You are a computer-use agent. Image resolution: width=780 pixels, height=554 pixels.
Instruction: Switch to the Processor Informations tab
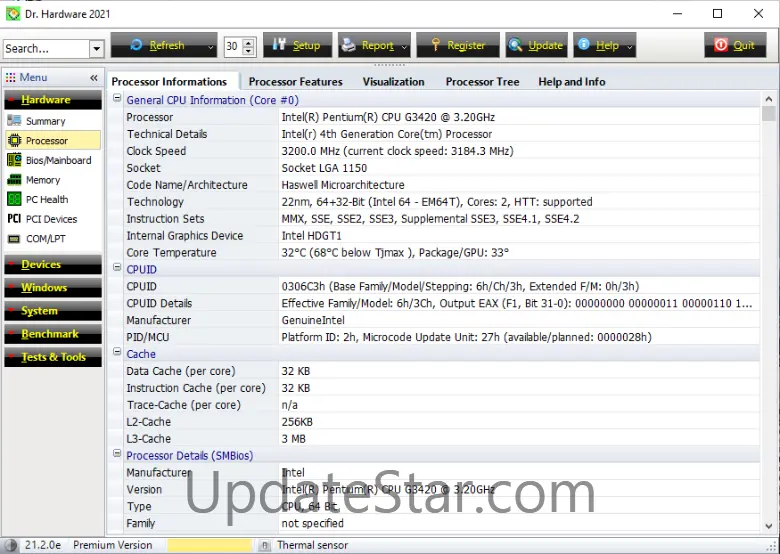(169, 82)
